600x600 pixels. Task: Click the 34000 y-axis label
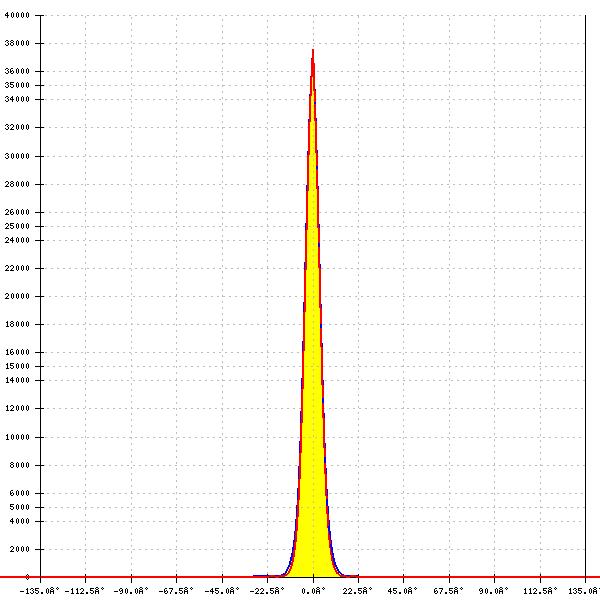pyautogui.click(x=17, y=99)
